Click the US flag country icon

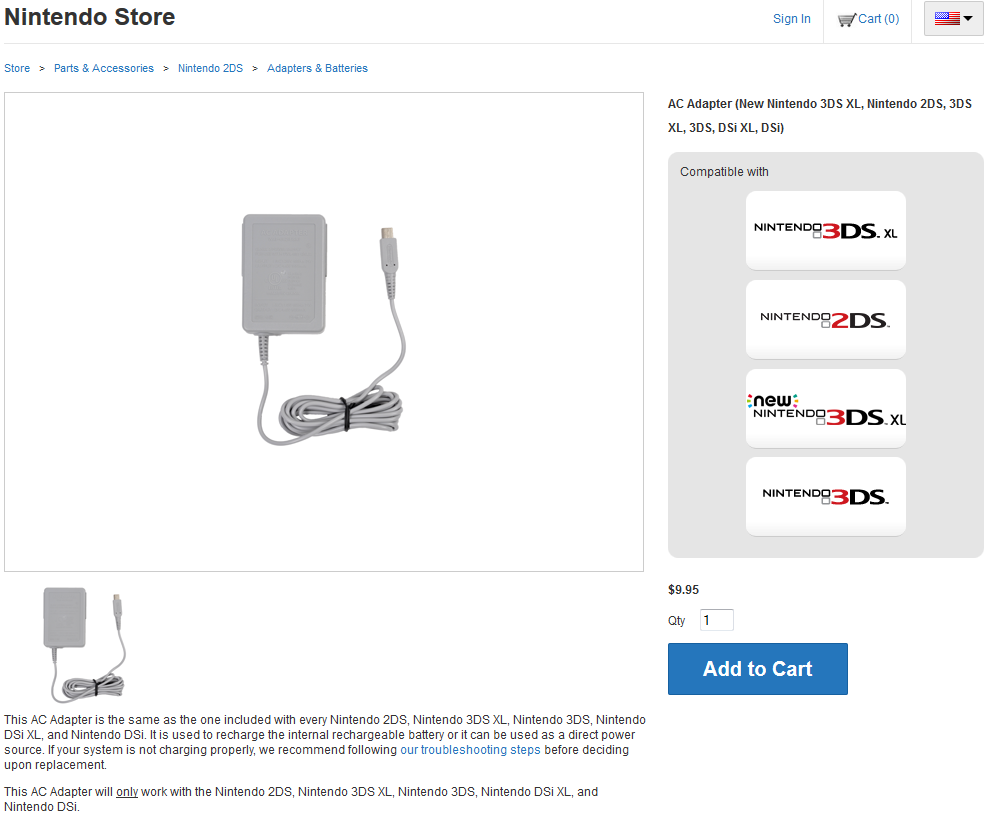click(947, 18)
